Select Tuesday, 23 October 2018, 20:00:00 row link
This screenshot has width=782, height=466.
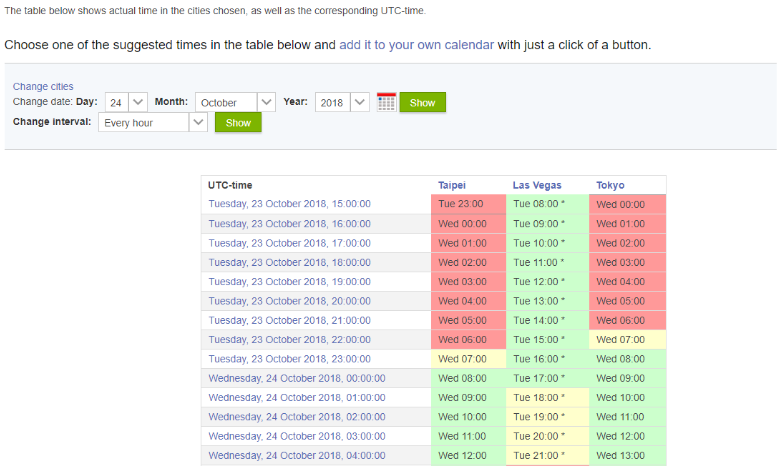pyautogui.click(x=289, y=301)
